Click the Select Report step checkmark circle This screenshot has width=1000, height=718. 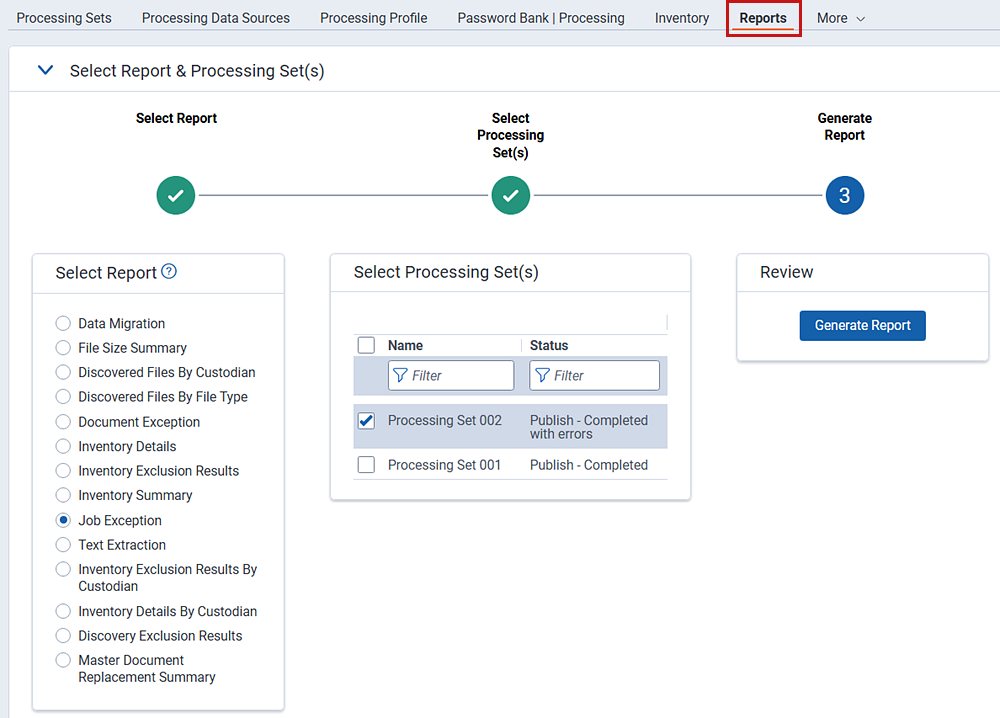176,196
